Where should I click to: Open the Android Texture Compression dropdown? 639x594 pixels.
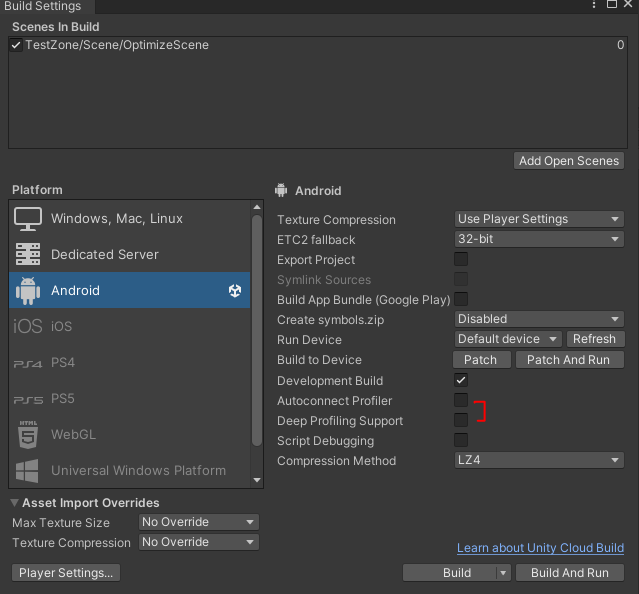pyautogui.click(x=539, y=219)
